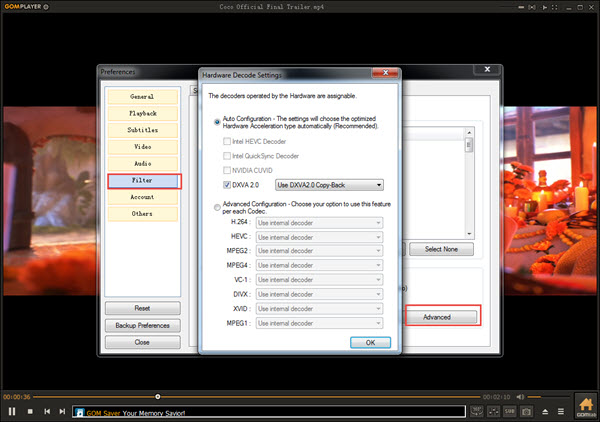Image resolution: width=600 pixels, height=422 pixels.
Task: Switch to the Filter preferences tab
Action: coord(142,181)
